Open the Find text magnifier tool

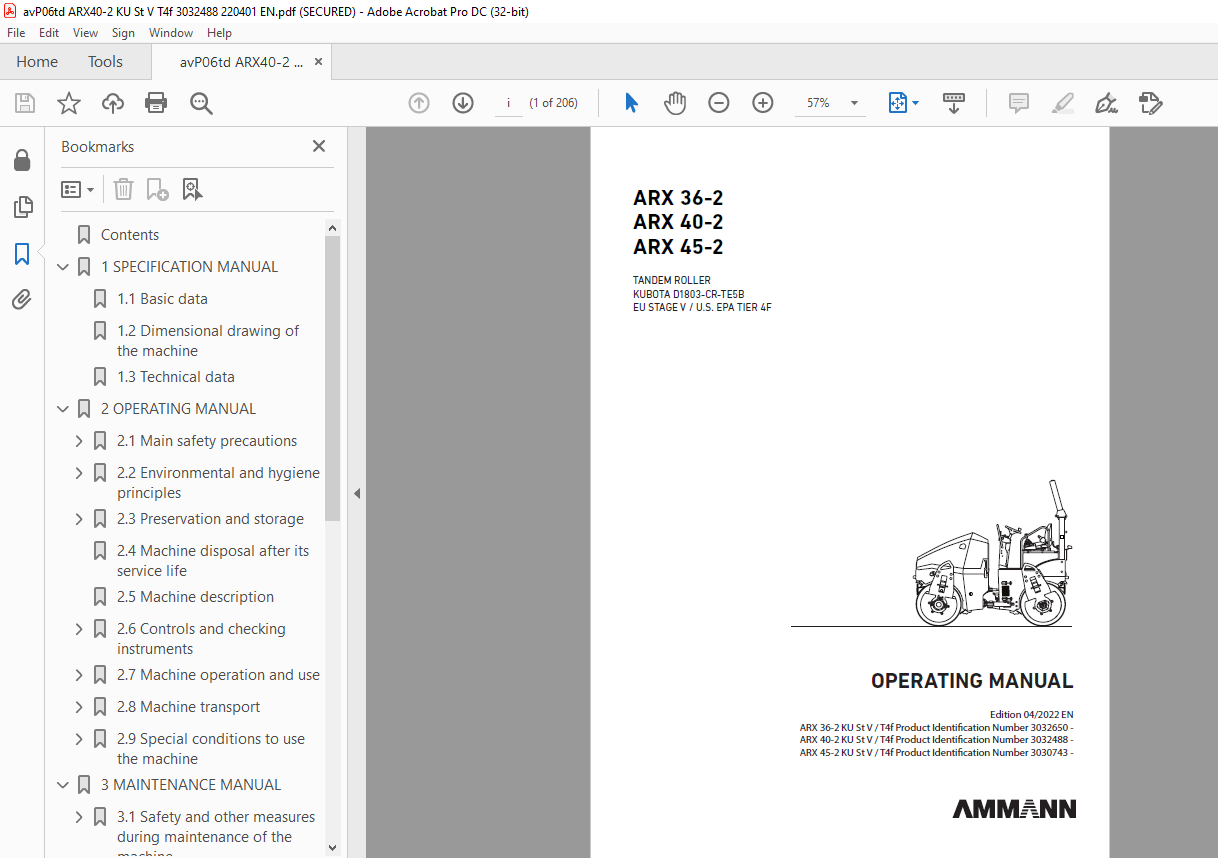tap(201, 103)
